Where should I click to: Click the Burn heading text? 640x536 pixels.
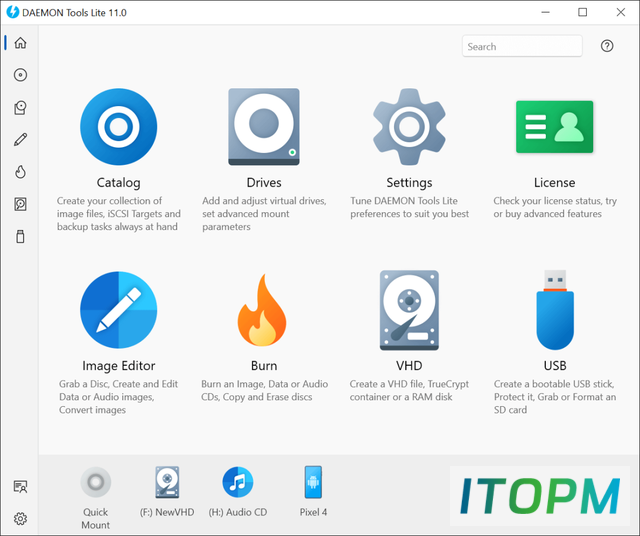(x=264, y=366)
